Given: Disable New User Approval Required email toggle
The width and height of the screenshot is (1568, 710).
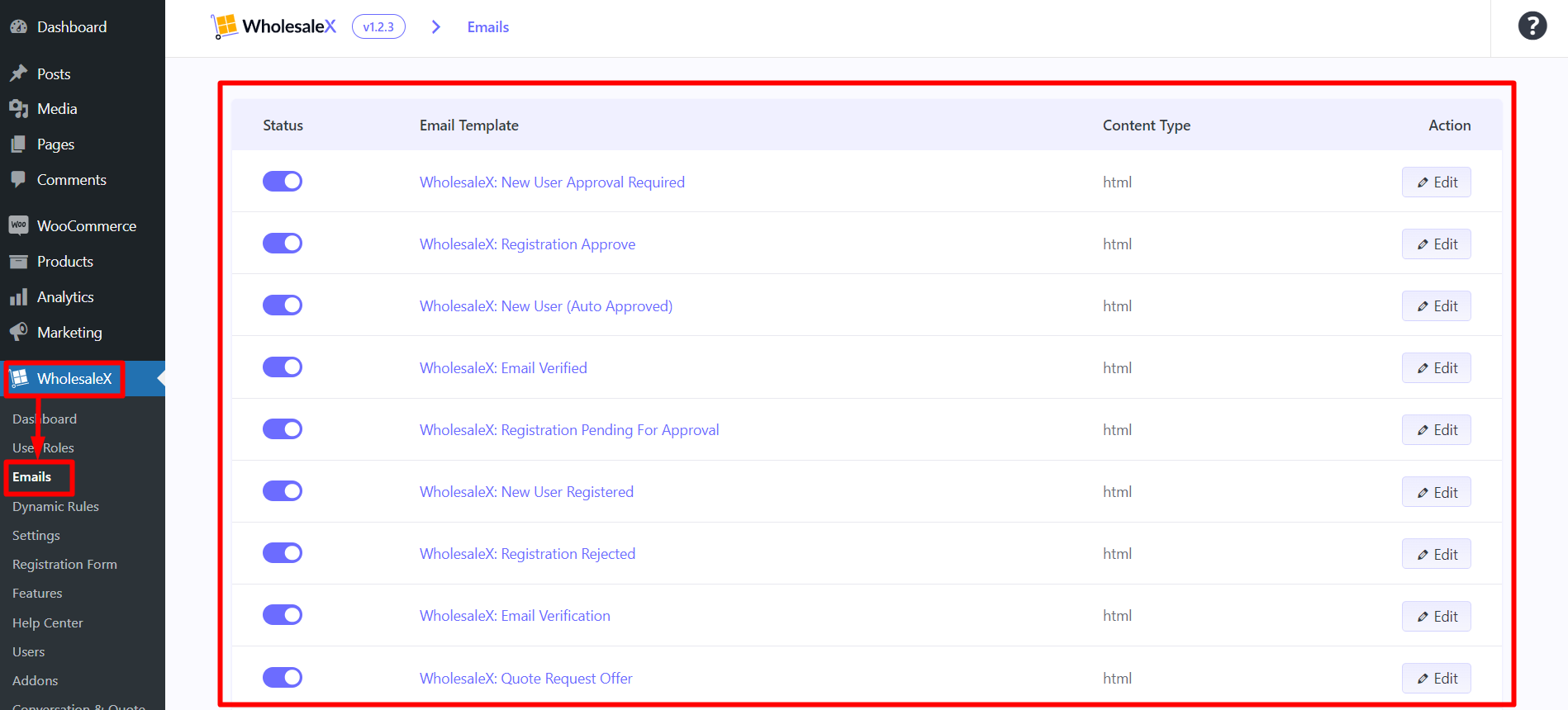Looking at the screenshot, I should 283,181.
